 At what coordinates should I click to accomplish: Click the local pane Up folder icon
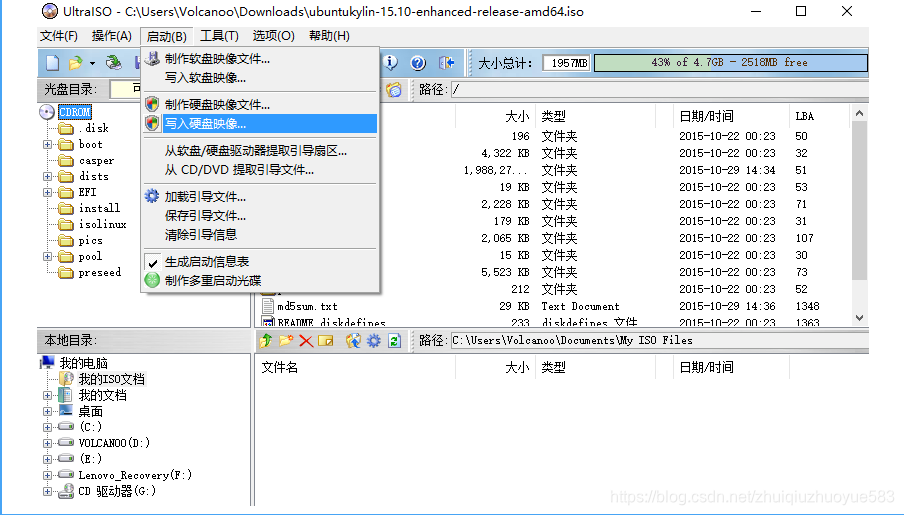266,341
